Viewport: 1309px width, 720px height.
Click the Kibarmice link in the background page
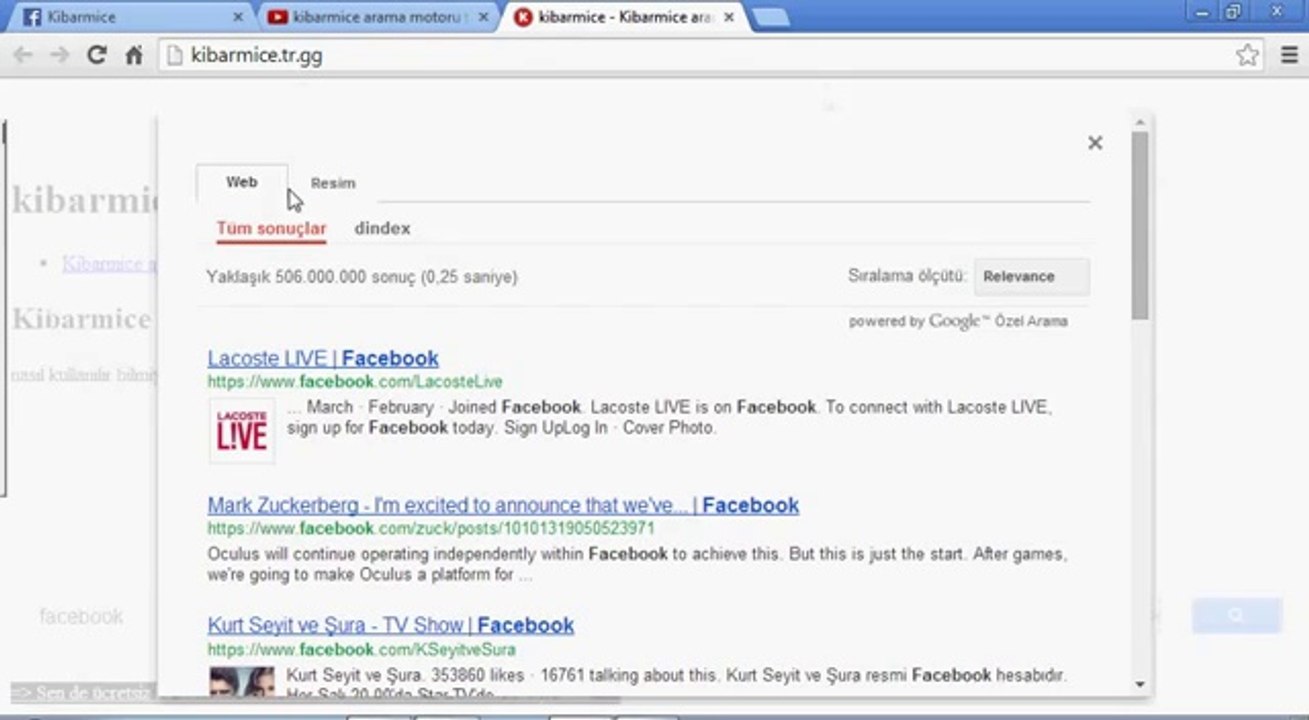click(109, 264)
